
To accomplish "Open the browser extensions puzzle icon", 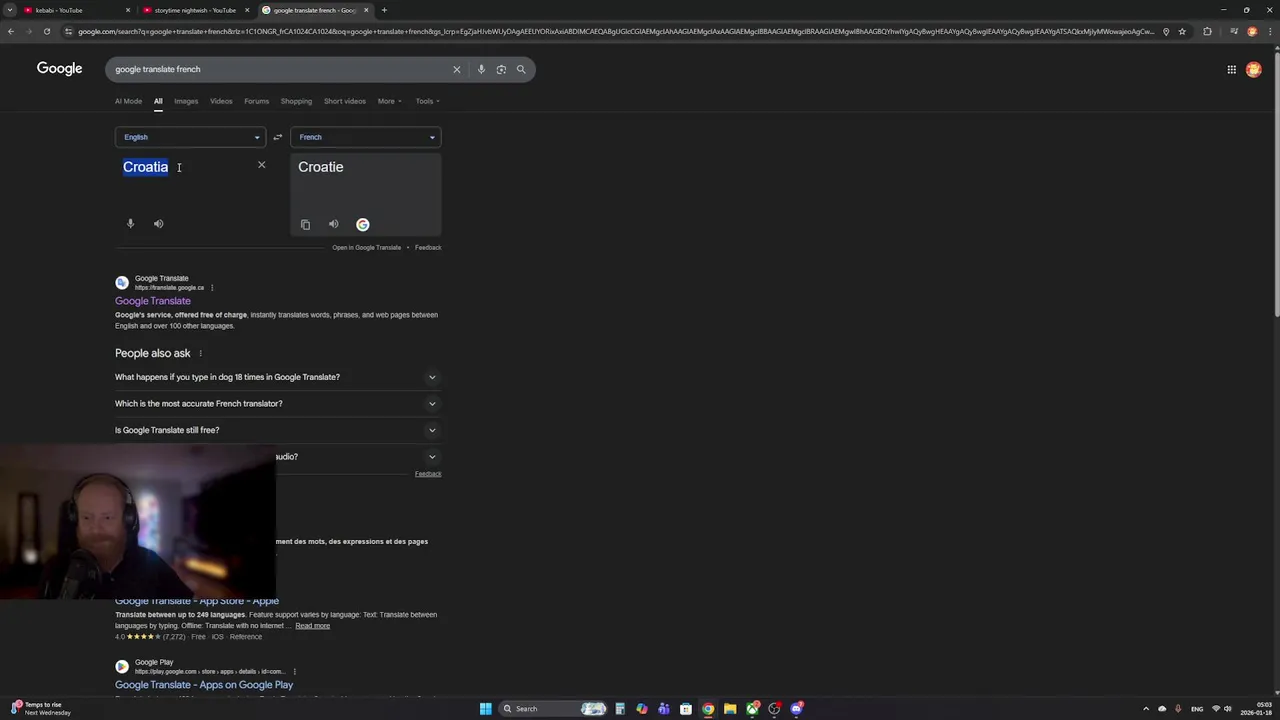I will pyautogui.click(x=1207, y=31).
